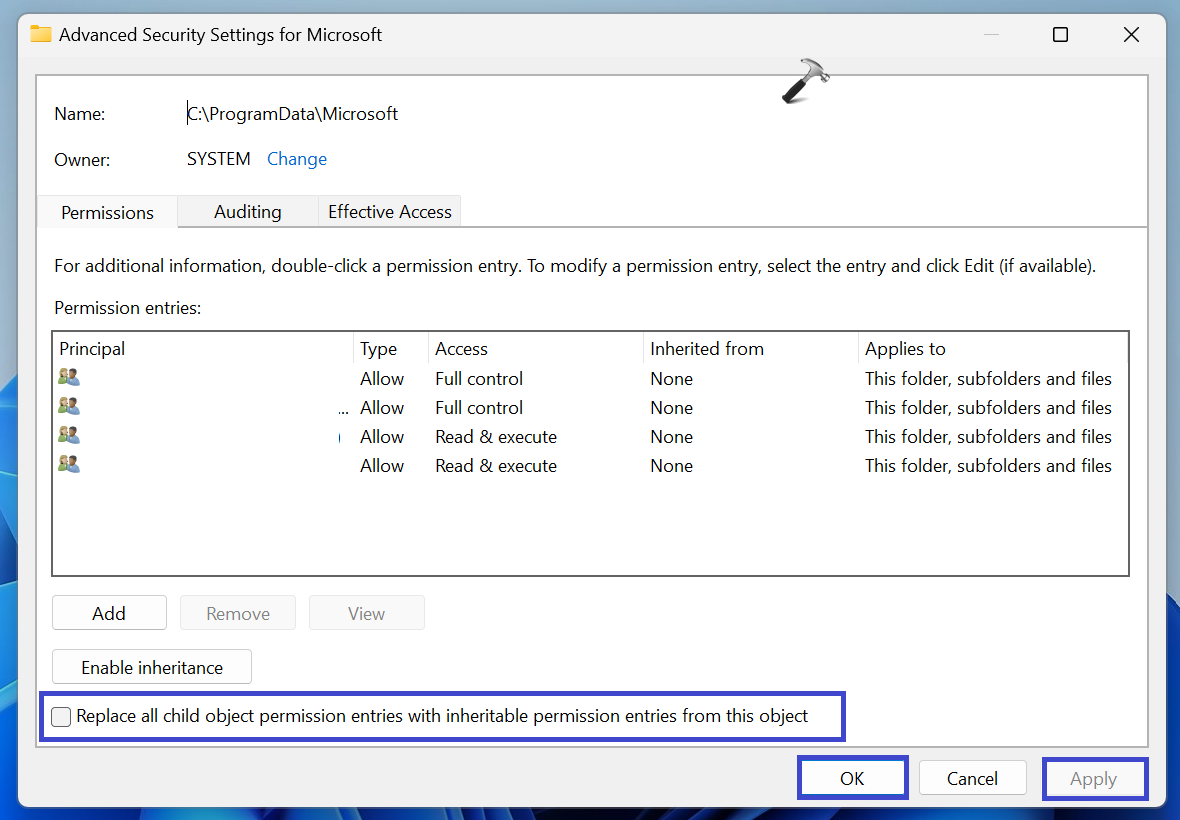Screen dimensions: 1180x820
Task: Click the hammer logo icon near the top
Action: click(805, 81)
